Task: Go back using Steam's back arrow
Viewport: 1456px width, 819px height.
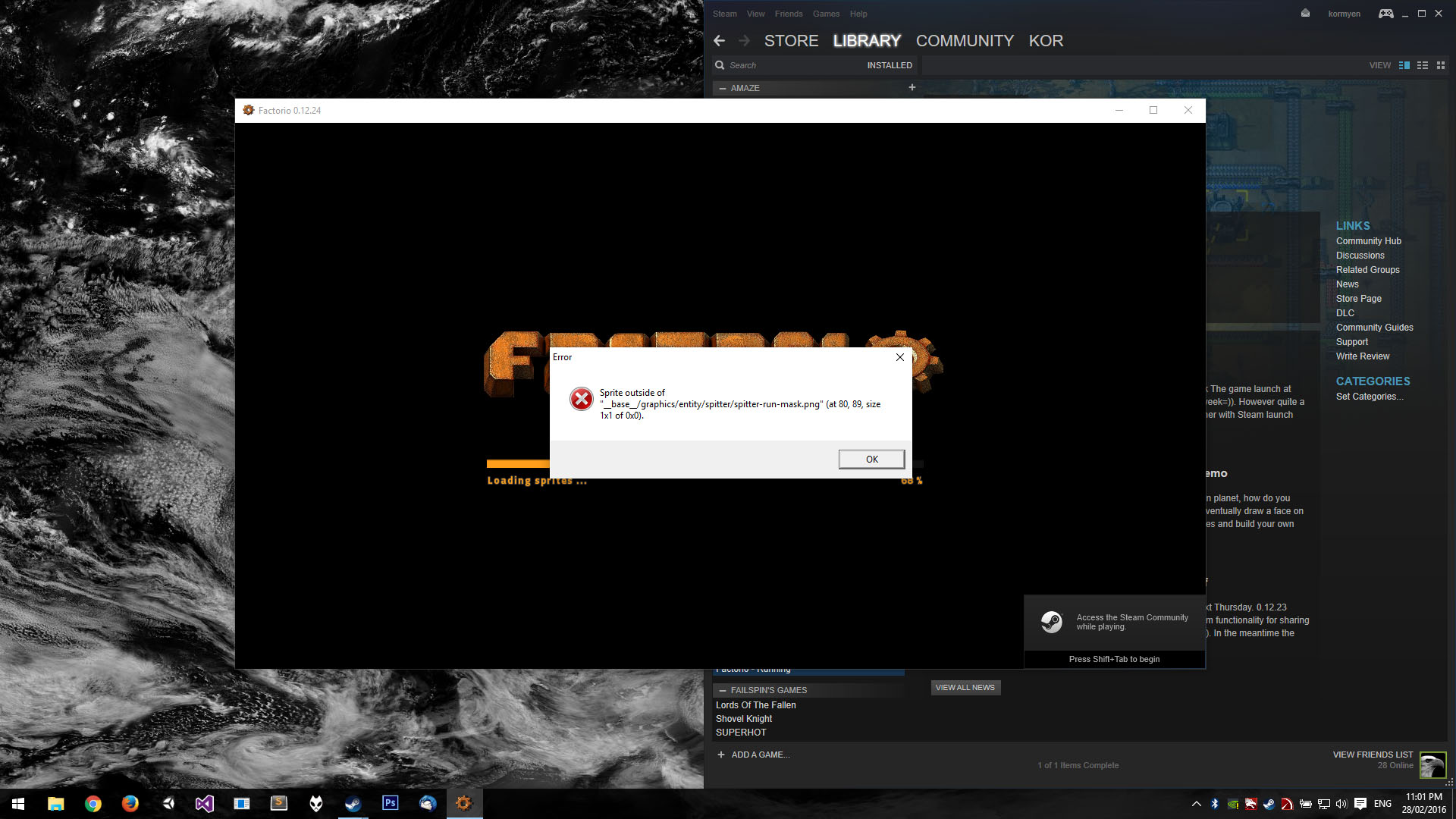Action: point(719,41)
